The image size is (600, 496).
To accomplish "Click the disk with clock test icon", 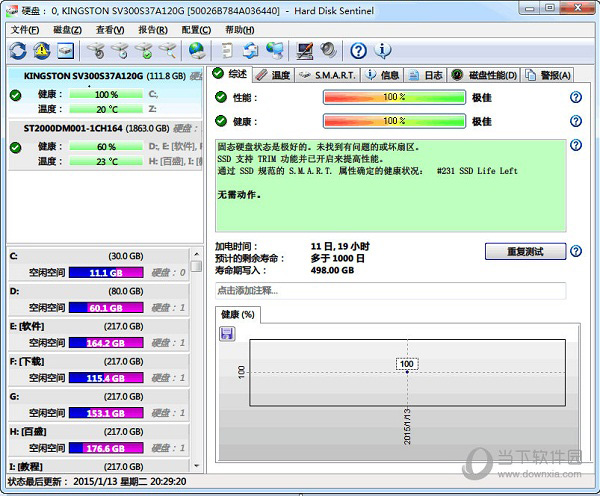I will tap(120, 51).
